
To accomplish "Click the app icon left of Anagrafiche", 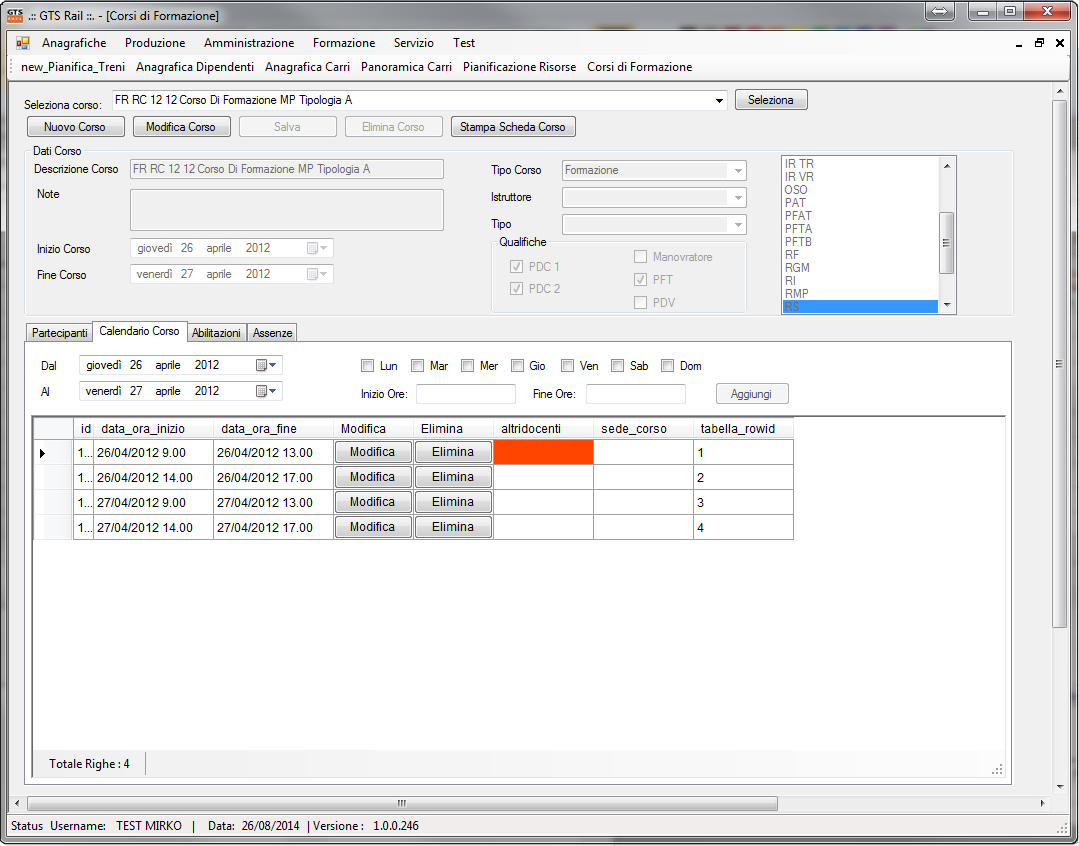I will click(23, 43).
